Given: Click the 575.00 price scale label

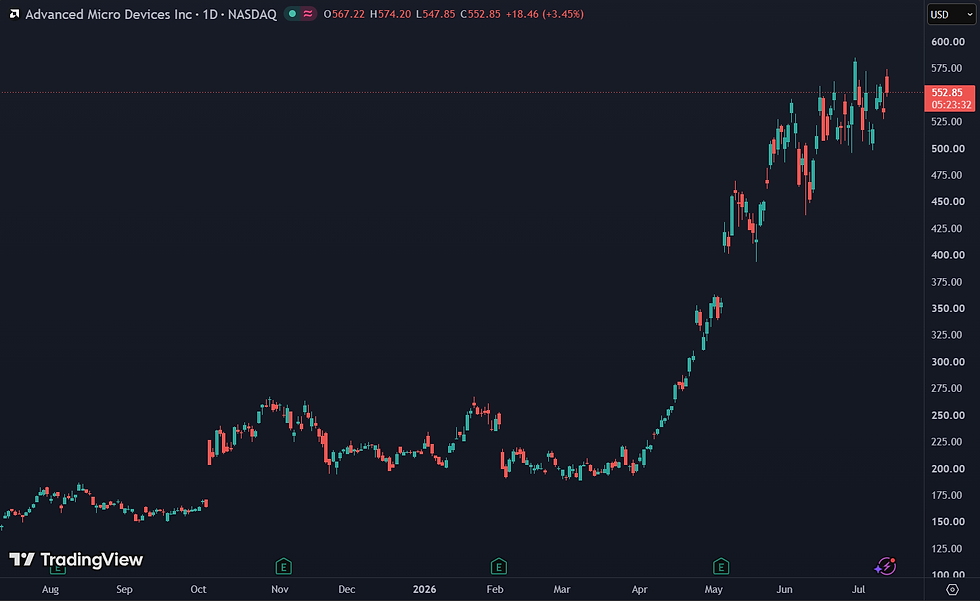Looking at the screenshot, I should (947, 67).
